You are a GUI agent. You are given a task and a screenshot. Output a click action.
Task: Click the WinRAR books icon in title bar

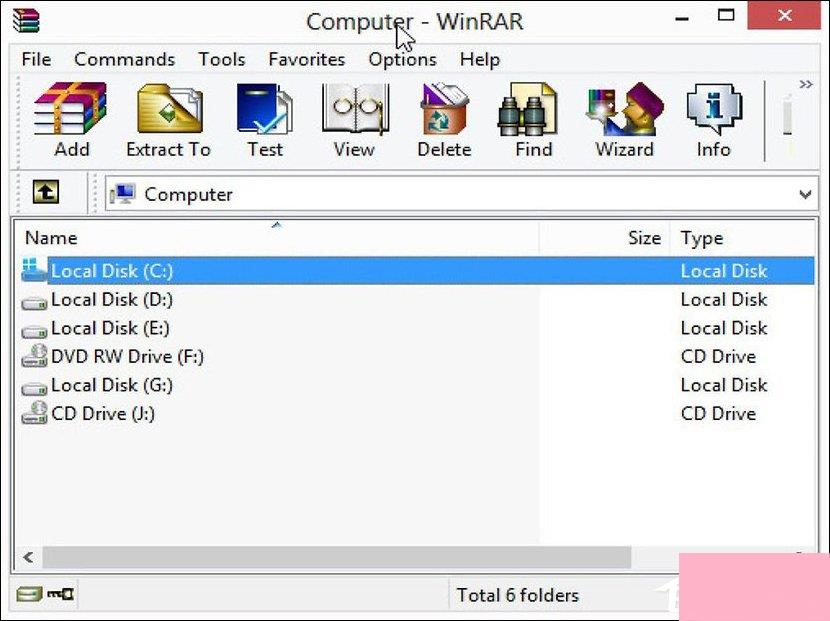pyautogui.click(x=26, y=21)
